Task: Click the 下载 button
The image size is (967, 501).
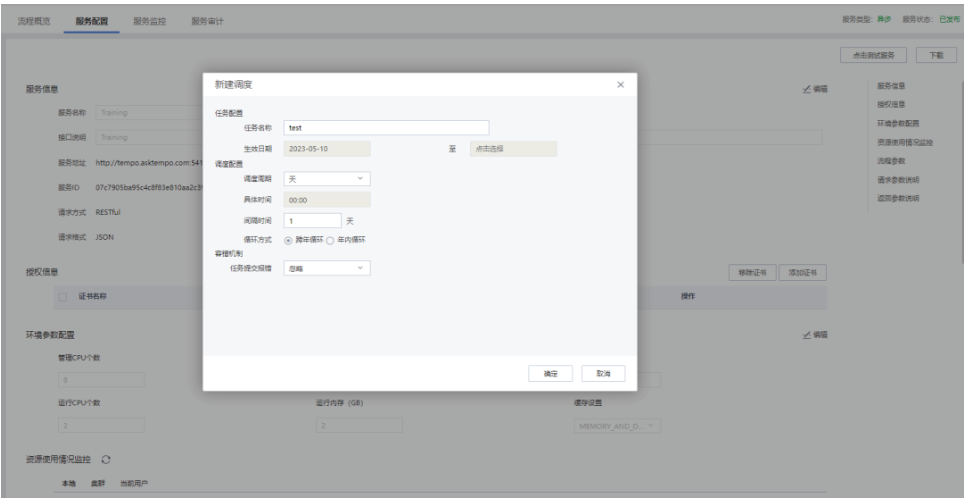Action: pos(936,56)
